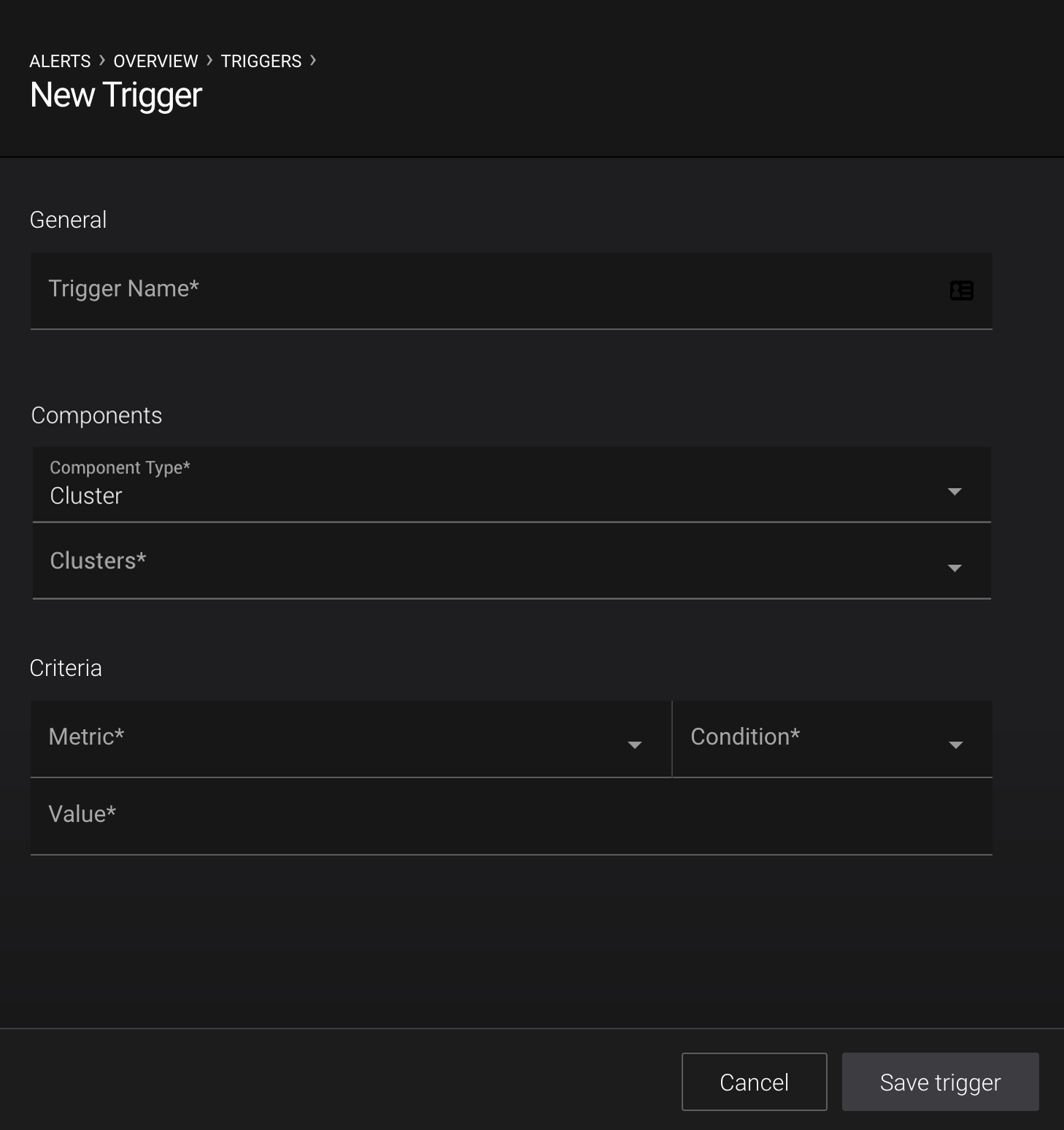Expand the Clusters dropdown

tap(512, 561)
